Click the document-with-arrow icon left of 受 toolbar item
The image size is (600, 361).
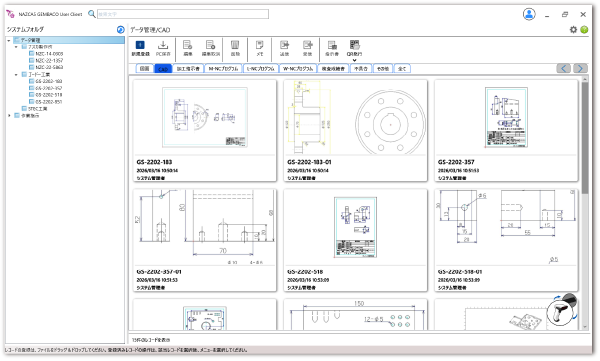[284, 45]
